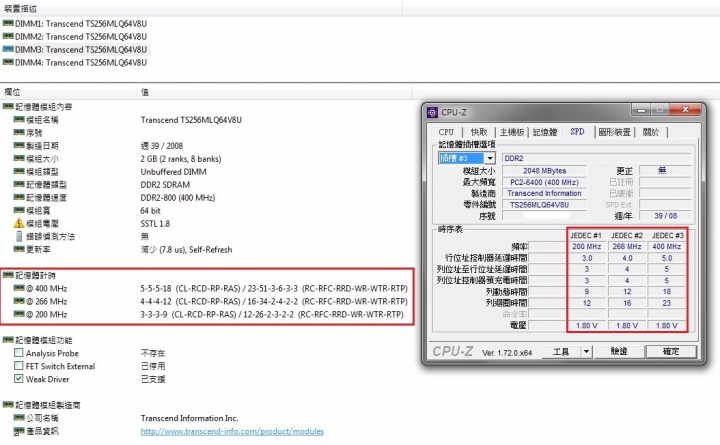Click the 確定 button in CPU-Z
This screenshot has height=445, width=720.
click(671, 351)
